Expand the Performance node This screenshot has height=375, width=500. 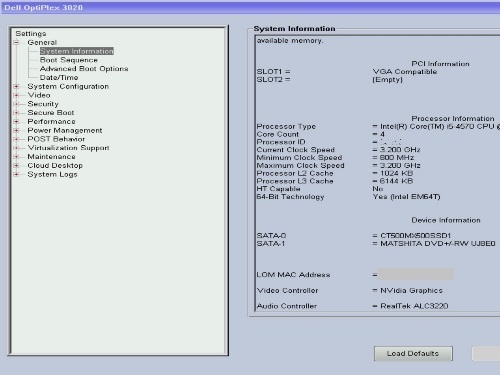16,121
